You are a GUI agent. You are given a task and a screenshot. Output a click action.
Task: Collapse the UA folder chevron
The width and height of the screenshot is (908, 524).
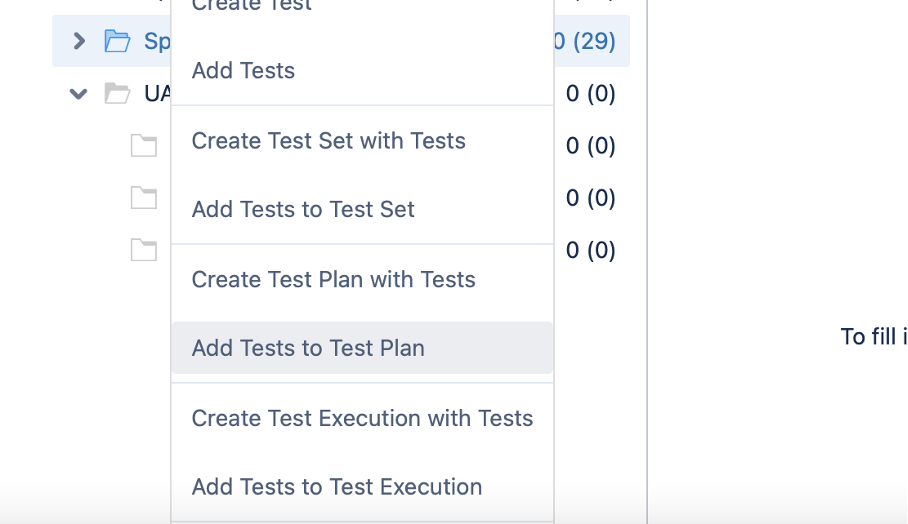coord(79,94)
